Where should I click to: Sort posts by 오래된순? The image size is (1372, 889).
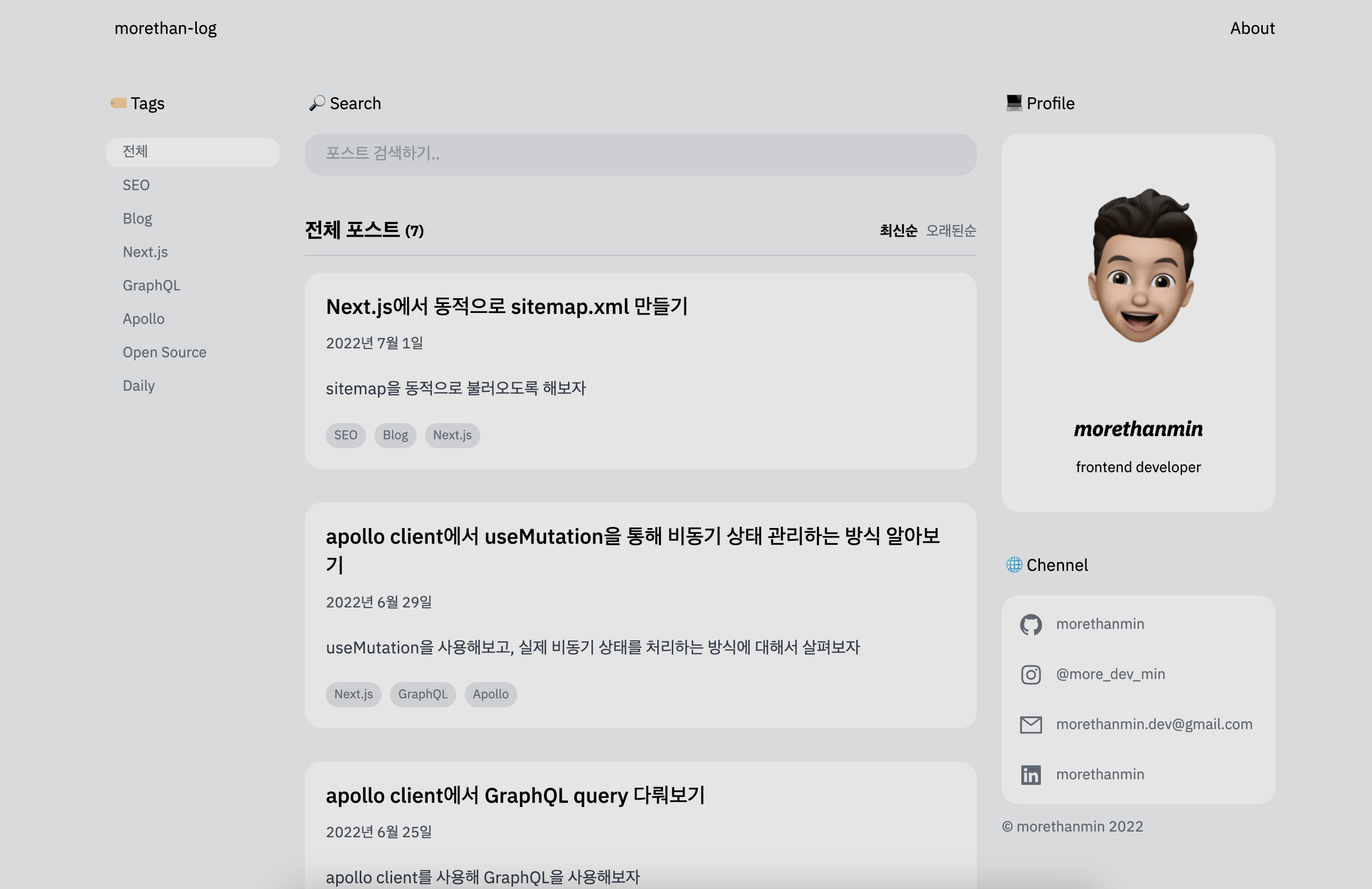coord(951,231)
